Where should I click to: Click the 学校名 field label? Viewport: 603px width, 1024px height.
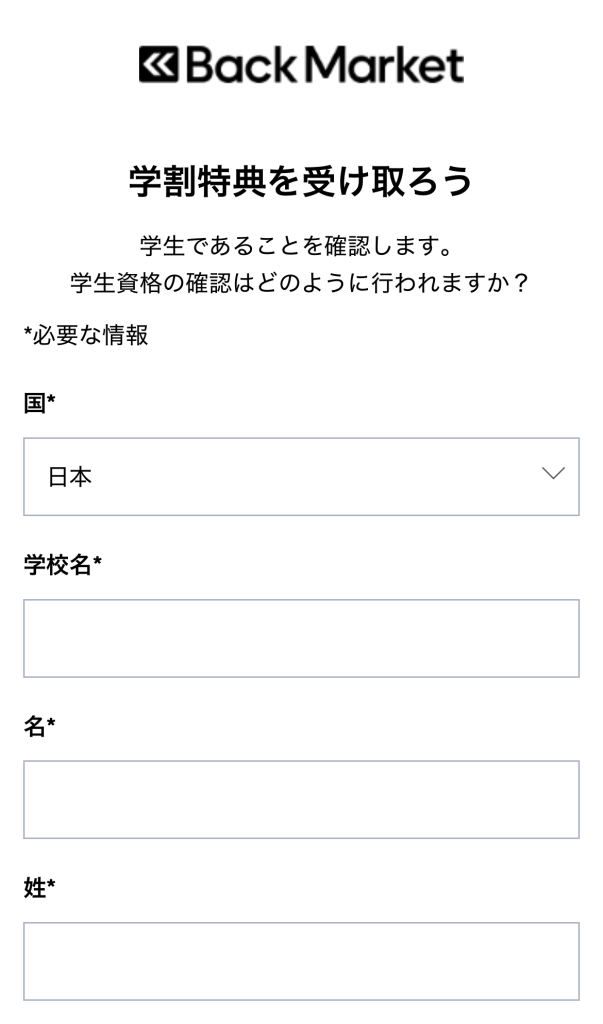coord(57,566)
